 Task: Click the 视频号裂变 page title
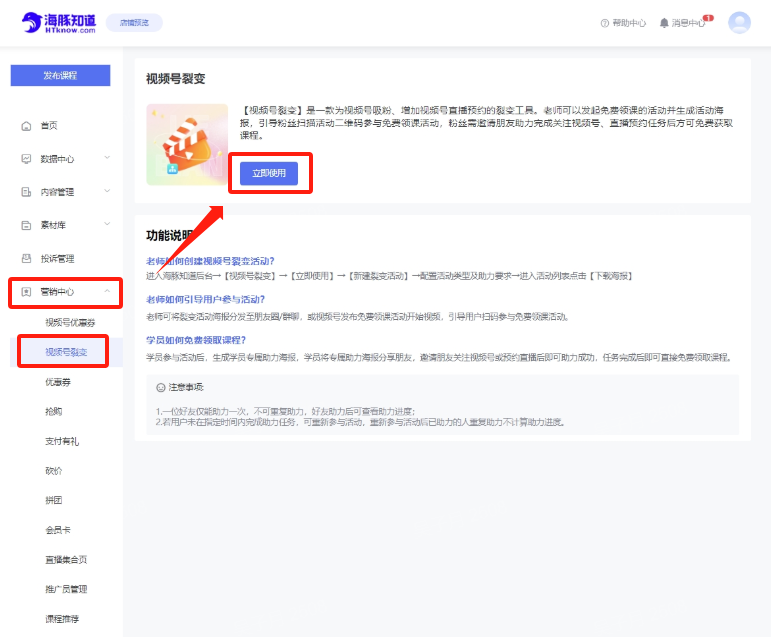coord(176,79)
